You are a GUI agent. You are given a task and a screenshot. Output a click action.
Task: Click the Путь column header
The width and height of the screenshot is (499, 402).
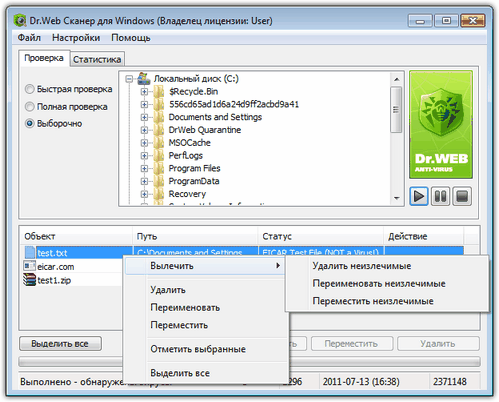coord(195,236)
